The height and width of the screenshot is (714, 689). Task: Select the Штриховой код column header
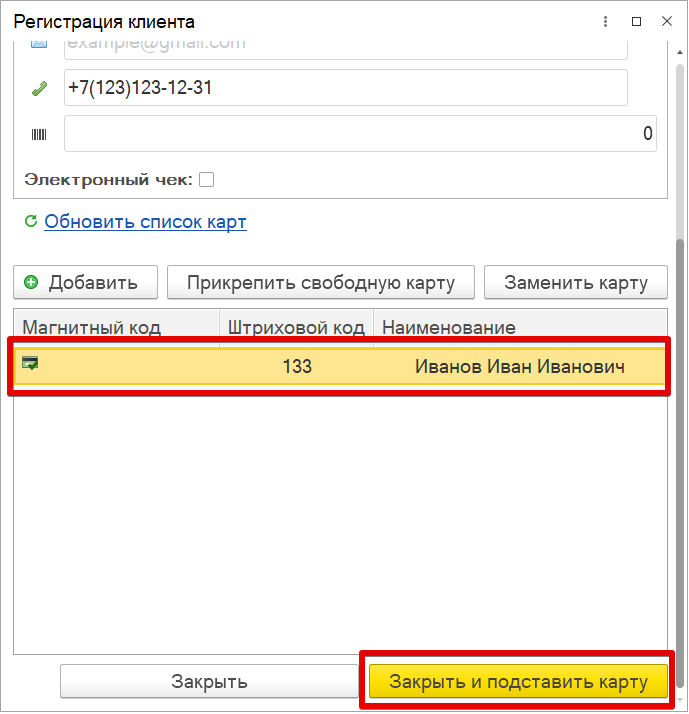[296, 327]
